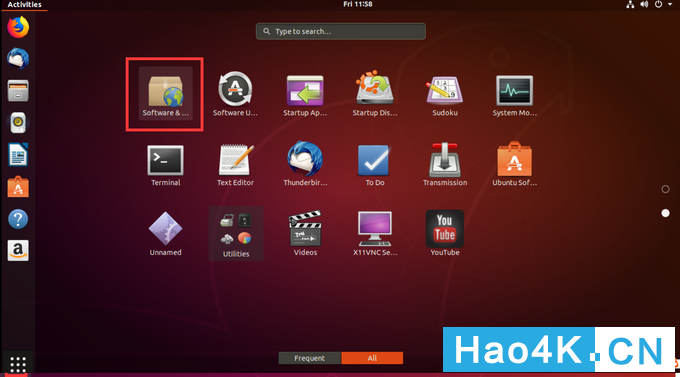Switch to the Frequent tab
This screenshot has width=680, height=377.
pos(309,358)
